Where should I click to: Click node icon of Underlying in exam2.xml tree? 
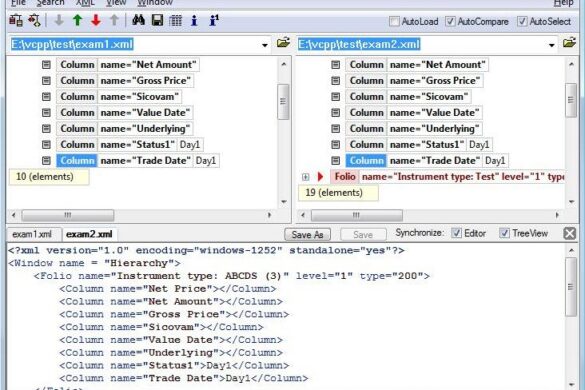(x=336, y=129)
